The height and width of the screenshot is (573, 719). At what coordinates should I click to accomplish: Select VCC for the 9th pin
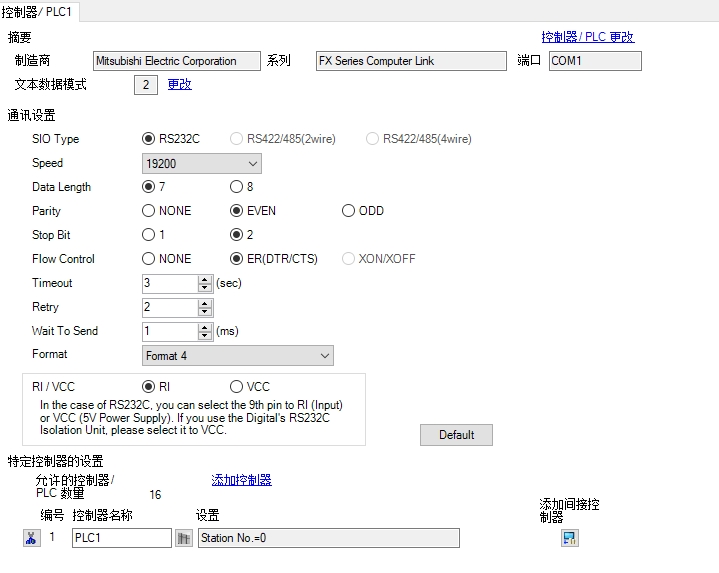(236, 387)
